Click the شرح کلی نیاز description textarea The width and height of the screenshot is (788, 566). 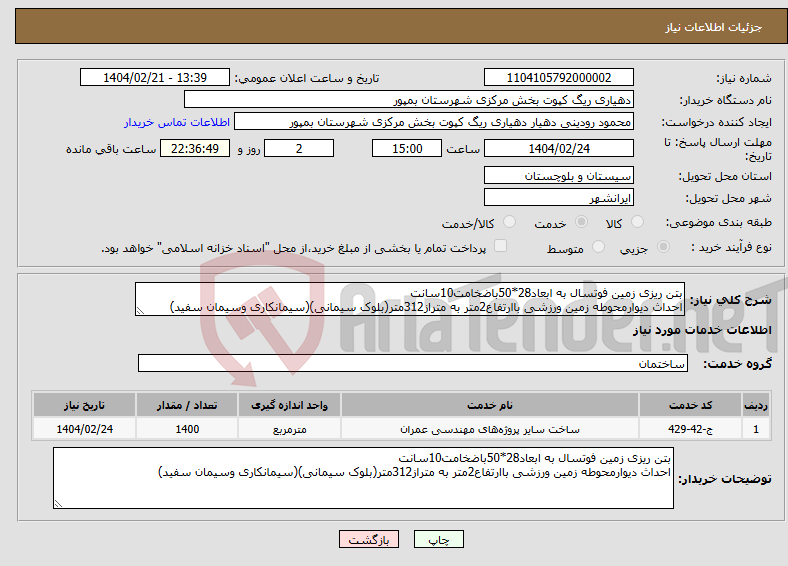click(410, 299)
